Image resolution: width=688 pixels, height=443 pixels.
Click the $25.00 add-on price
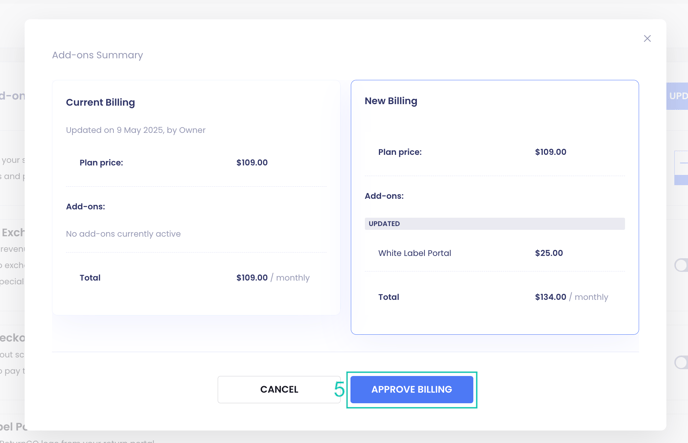[549, 253]
